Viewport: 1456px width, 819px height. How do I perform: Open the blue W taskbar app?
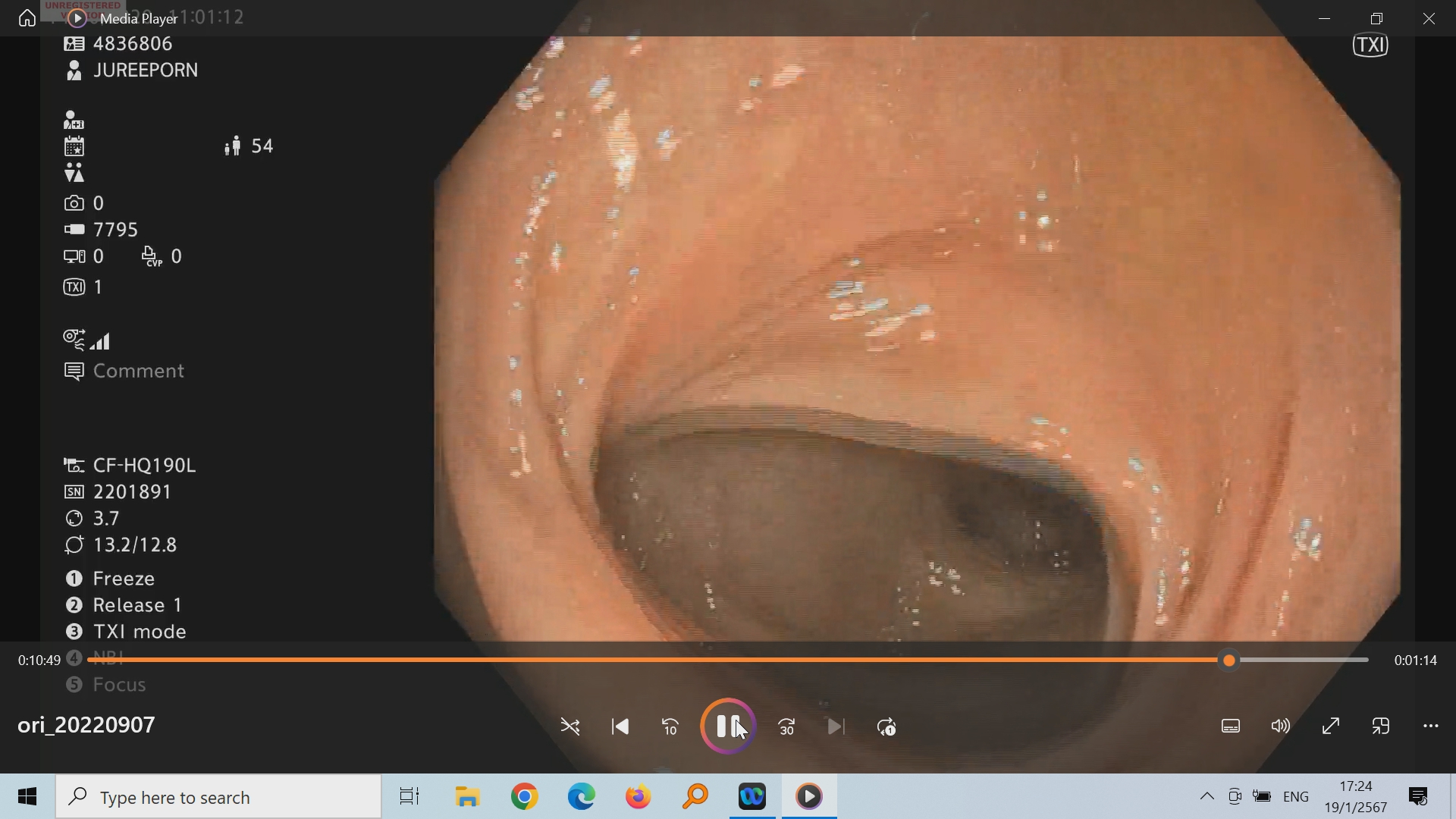752,796
